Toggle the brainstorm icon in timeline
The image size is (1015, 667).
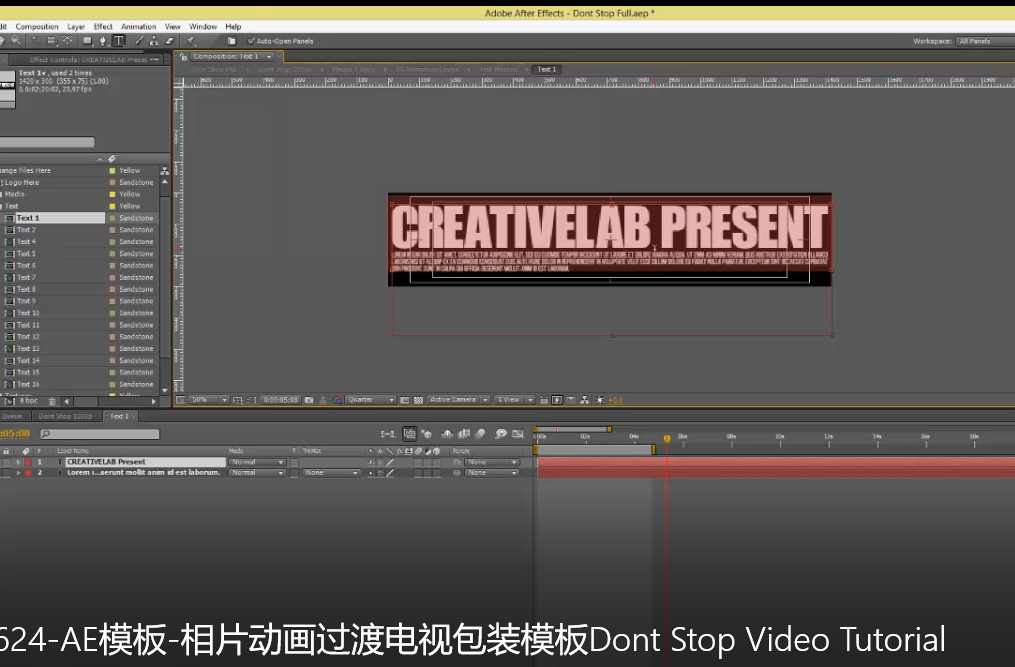click(x=500, y=434)
